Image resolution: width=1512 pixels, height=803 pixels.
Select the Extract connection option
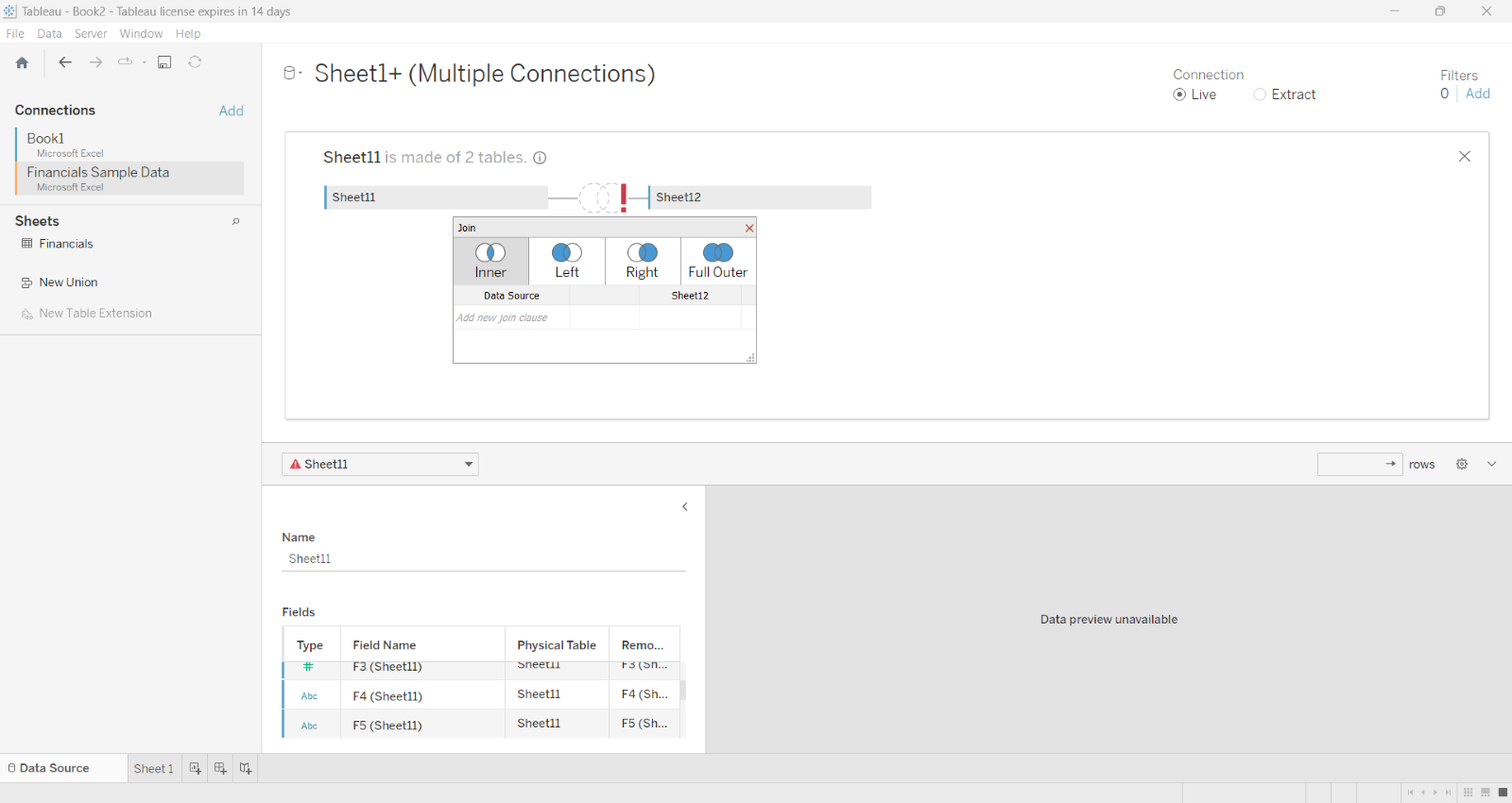1260,94
